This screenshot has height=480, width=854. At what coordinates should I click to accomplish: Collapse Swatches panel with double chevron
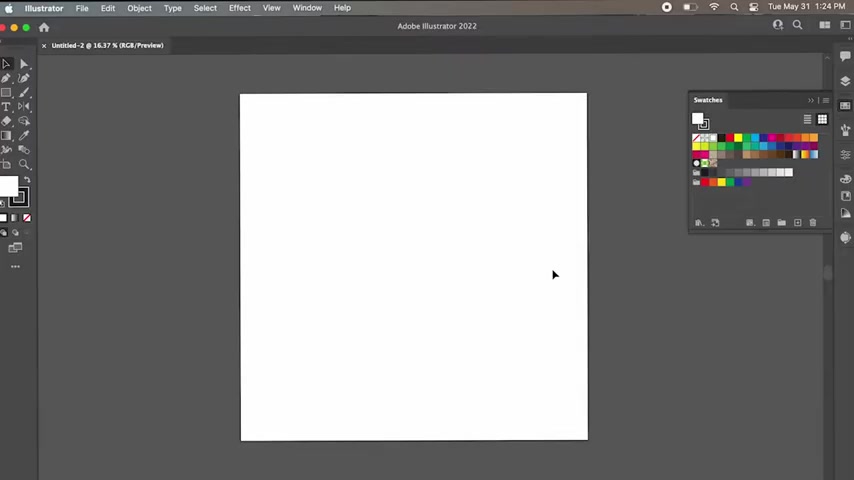coord(810,100)
